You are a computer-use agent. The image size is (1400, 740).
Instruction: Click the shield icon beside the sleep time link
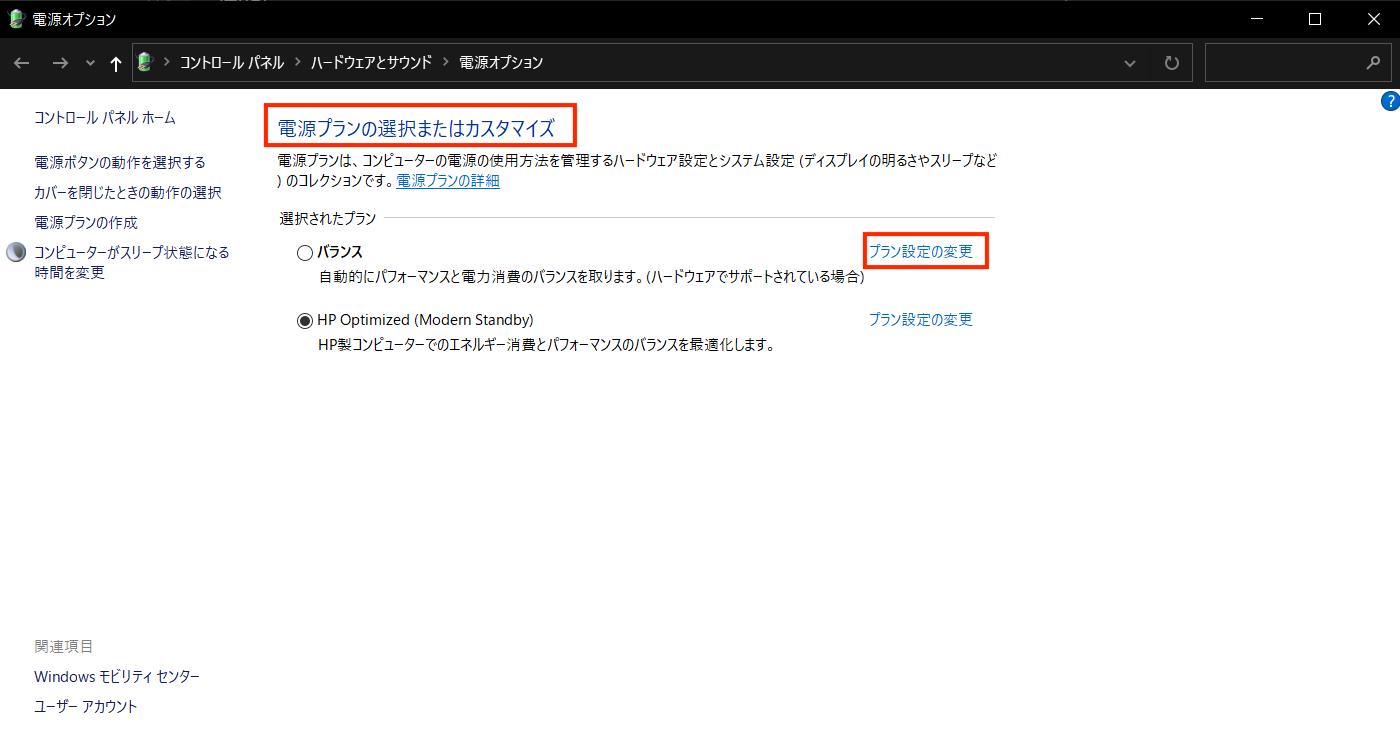click(x=15, y=251)
